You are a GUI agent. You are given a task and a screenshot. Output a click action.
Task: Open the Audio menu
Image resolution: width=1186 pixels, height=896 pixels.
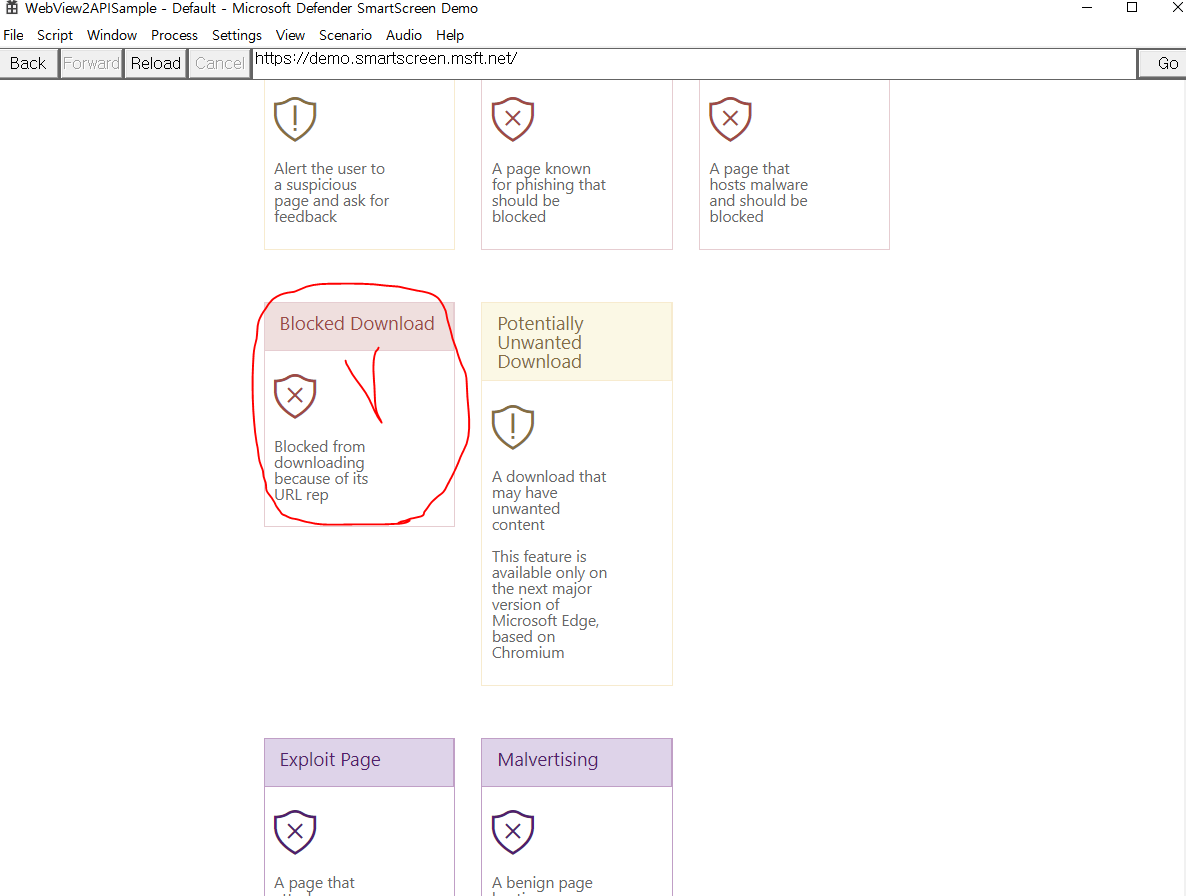403,35
